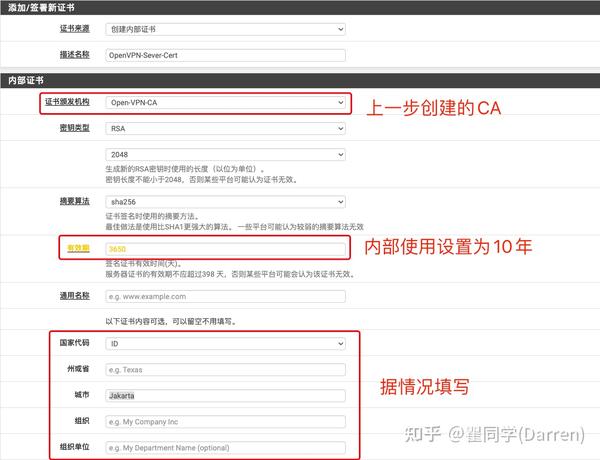The height and width of the screenshot is (460, 600).
Task: Click the 密钥类型 label link
Action: coord(75,128)
